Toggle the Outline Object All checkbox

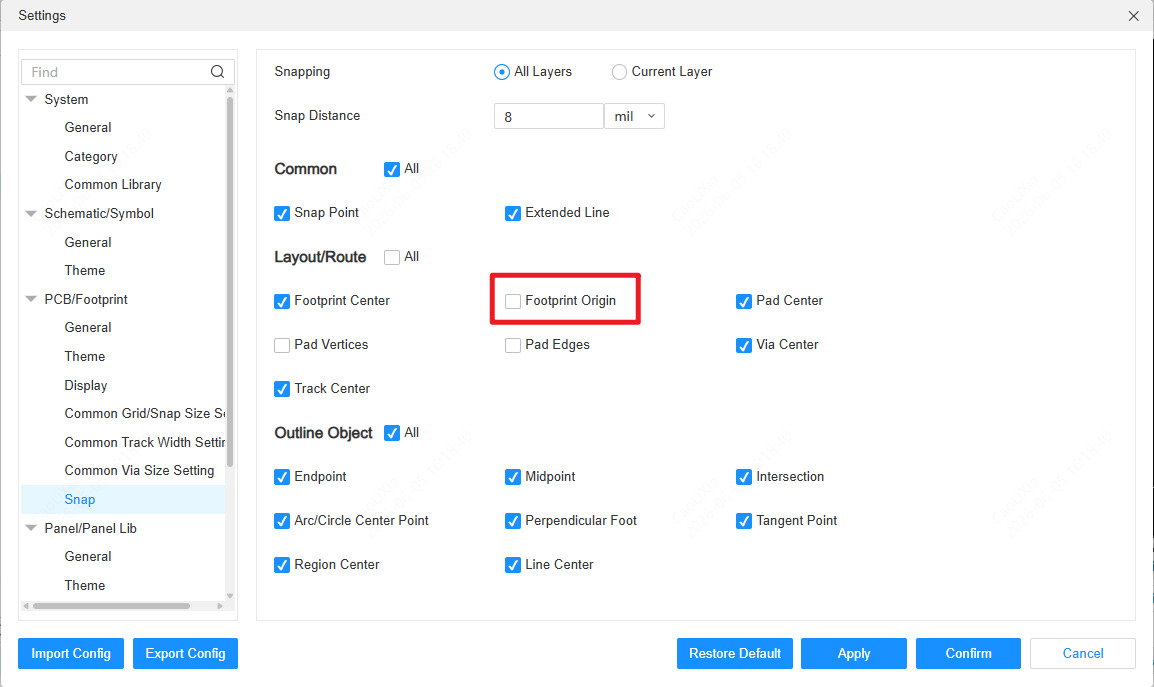[392, 433]
